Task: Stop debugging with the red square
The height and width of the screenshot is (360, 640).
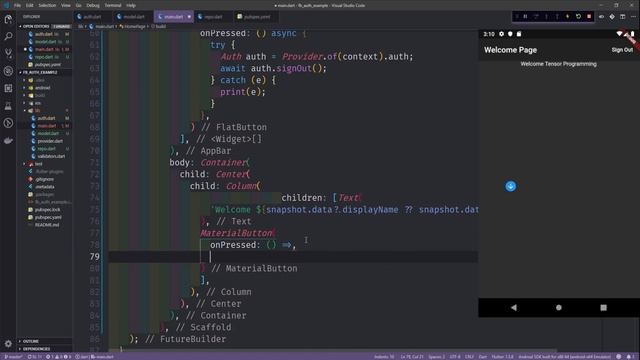Action: 589,17
